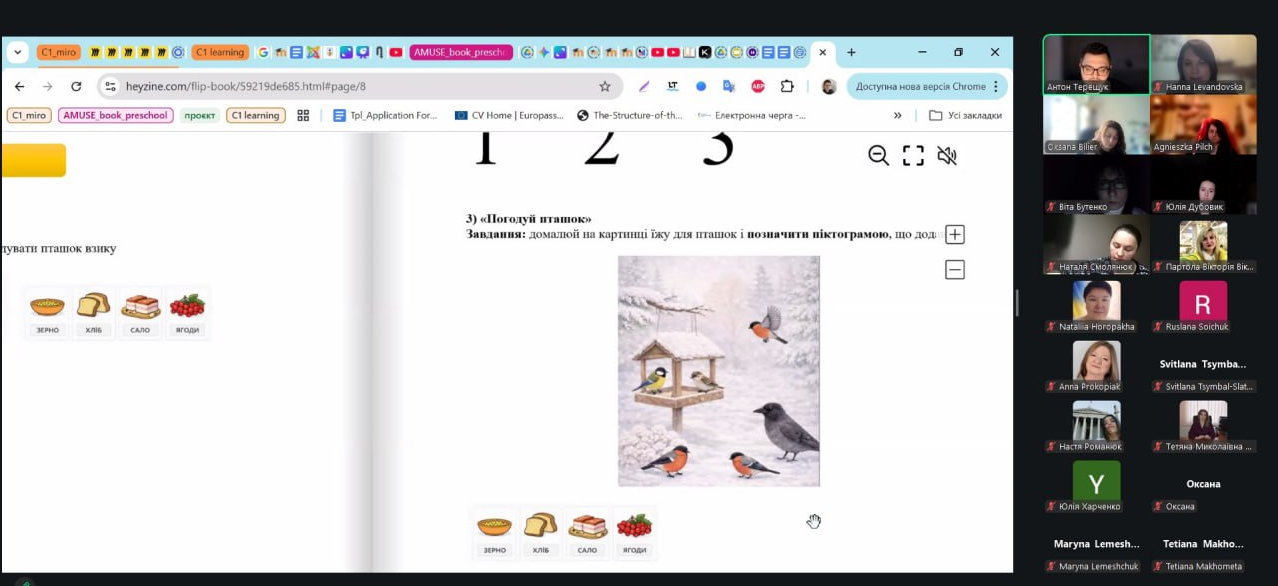Click the plus zoom button
This screenshot has width=1278, height=586.
(x=955, y=235)
